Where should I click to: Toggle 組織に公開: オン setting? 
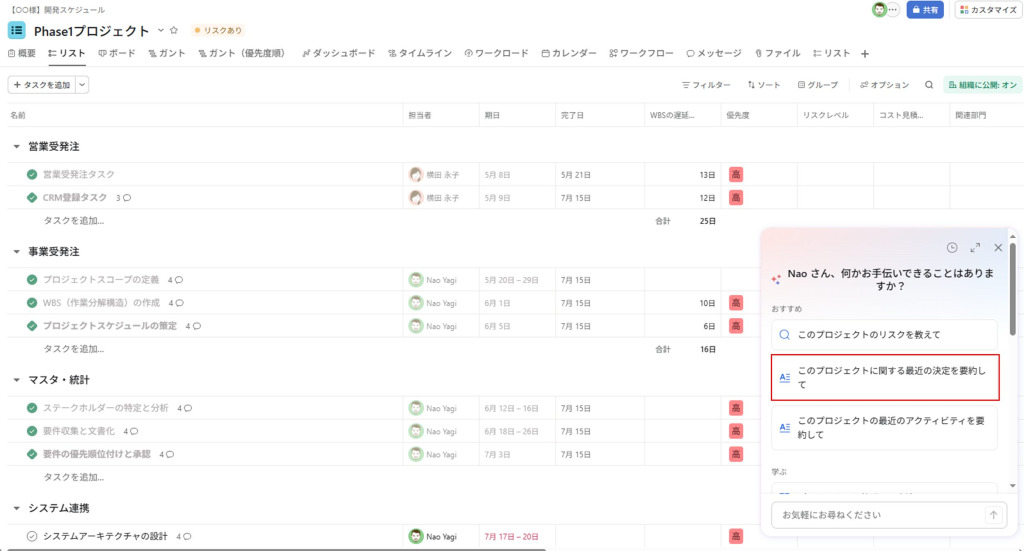pos(982,85)
